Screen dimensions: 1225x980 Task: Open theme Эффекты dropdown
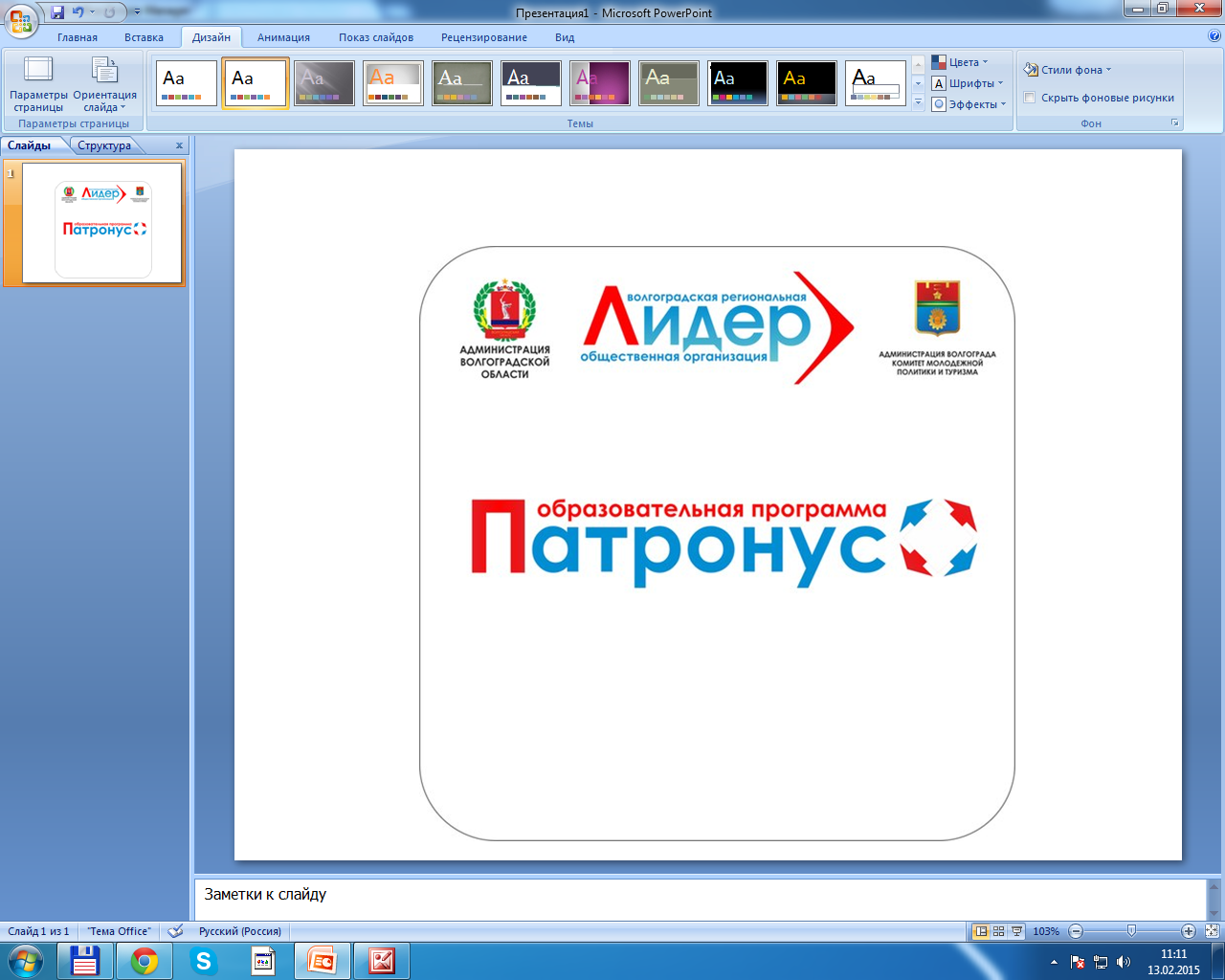(970, 104)
